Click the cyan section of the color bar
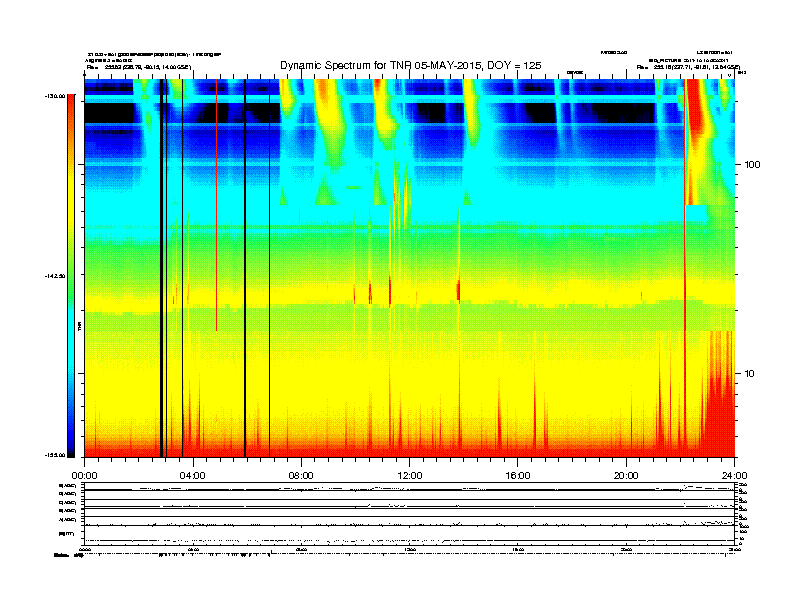Viewport: 792px width, 612px height. (x=70, y=350)
